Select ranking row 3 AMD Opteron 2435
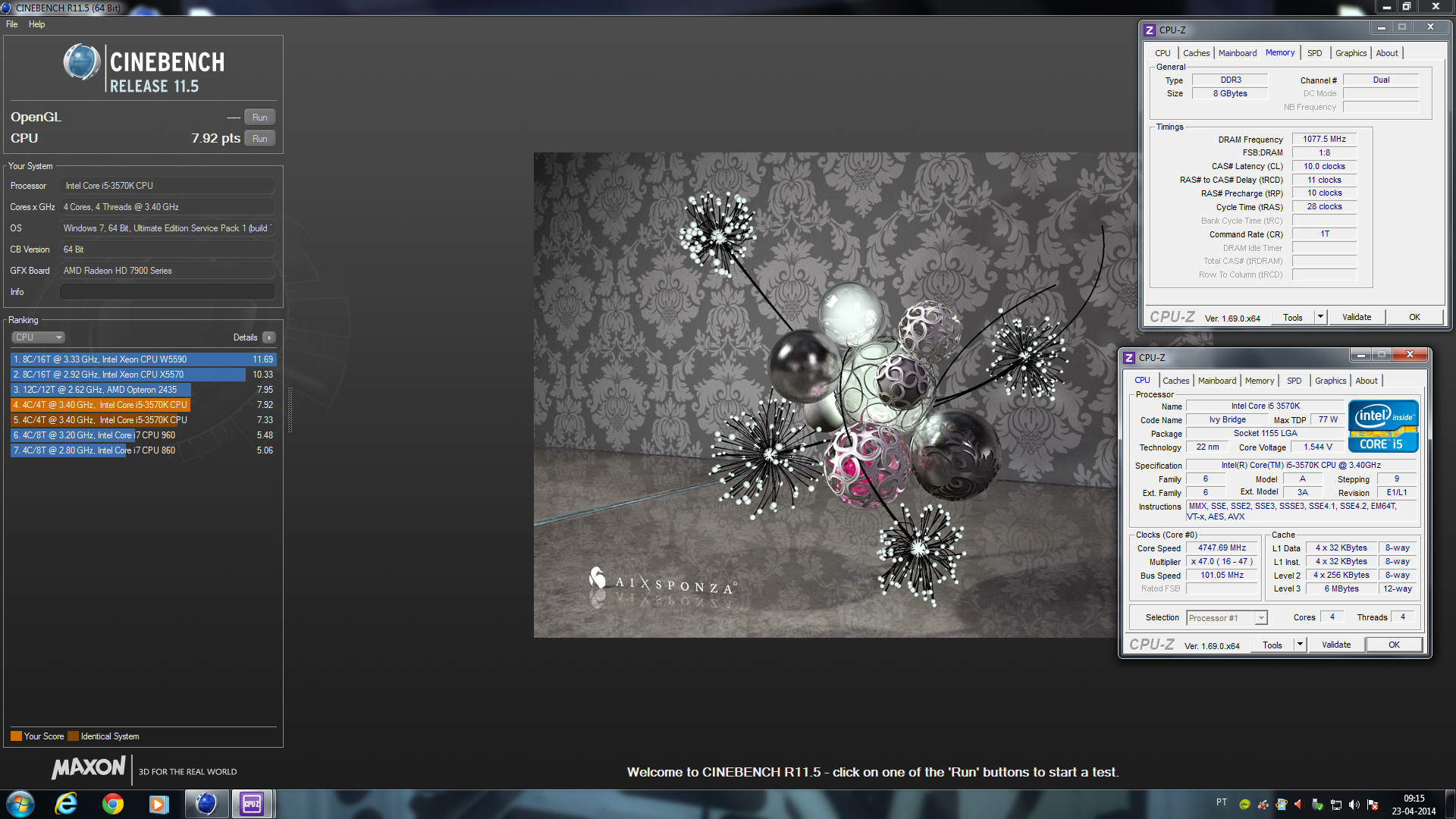The height and width of the screenshot is (819, 1456). click(143, 390)
